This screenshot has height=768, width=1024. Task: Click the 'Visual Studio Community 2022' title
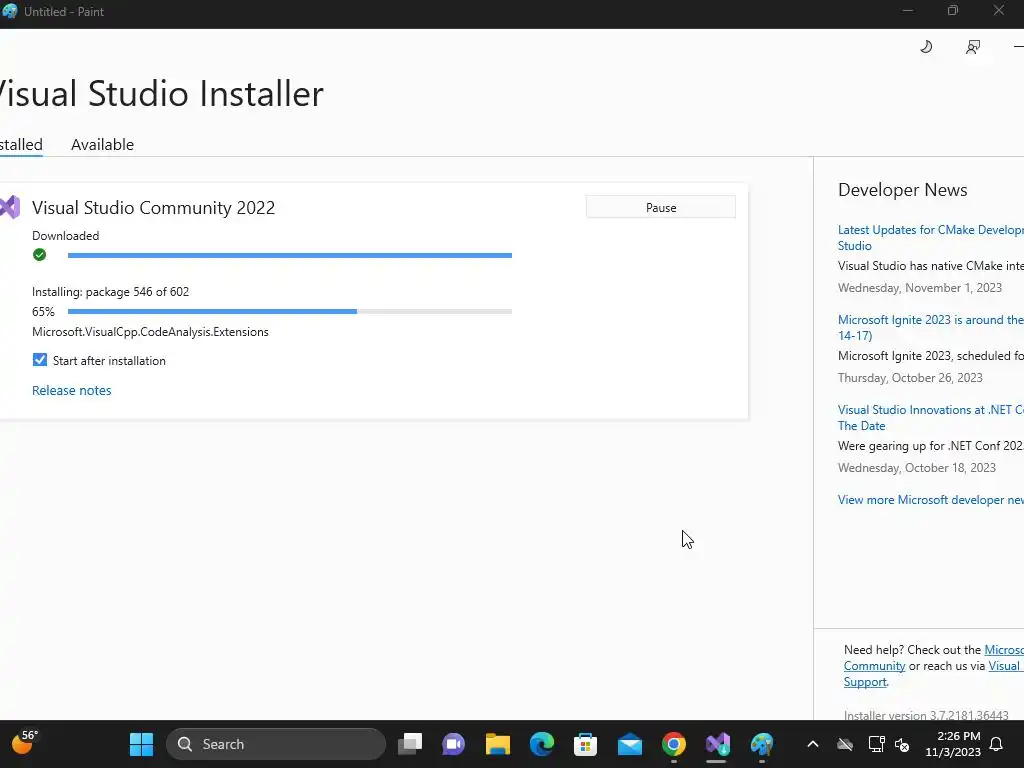pos(153,208)
